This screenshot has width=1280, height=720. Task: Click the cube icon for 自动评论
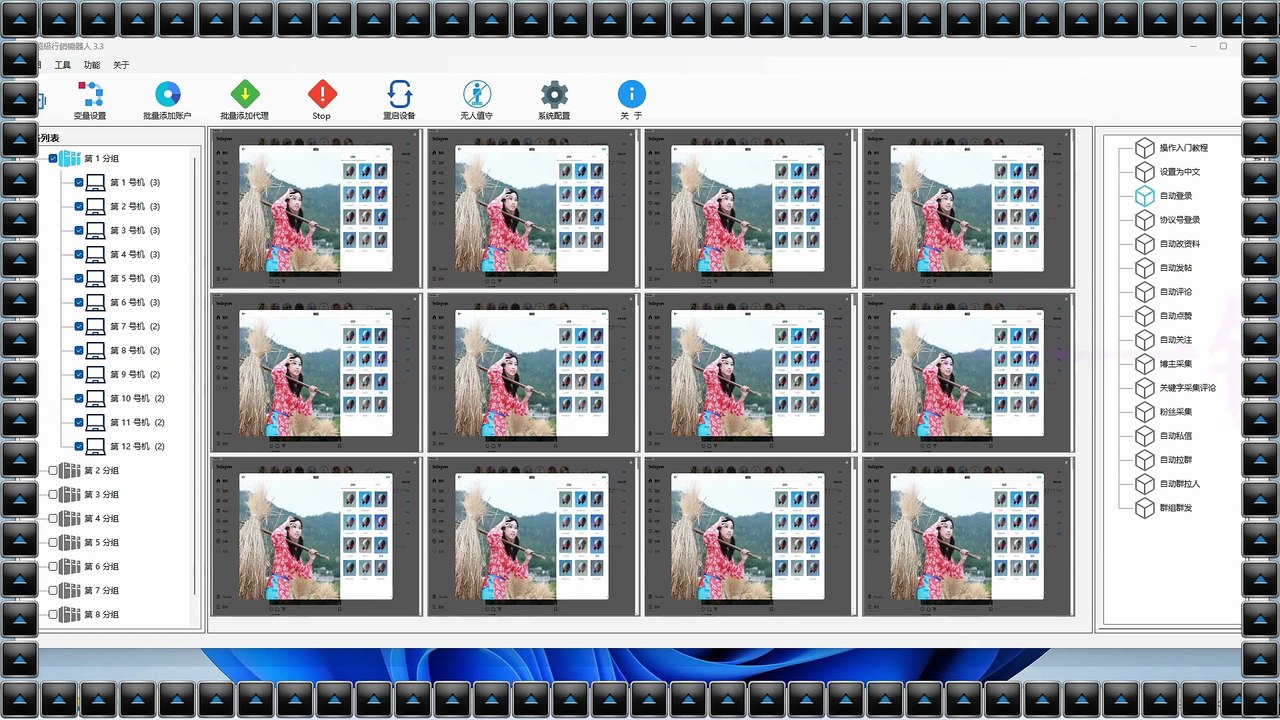1144,292
